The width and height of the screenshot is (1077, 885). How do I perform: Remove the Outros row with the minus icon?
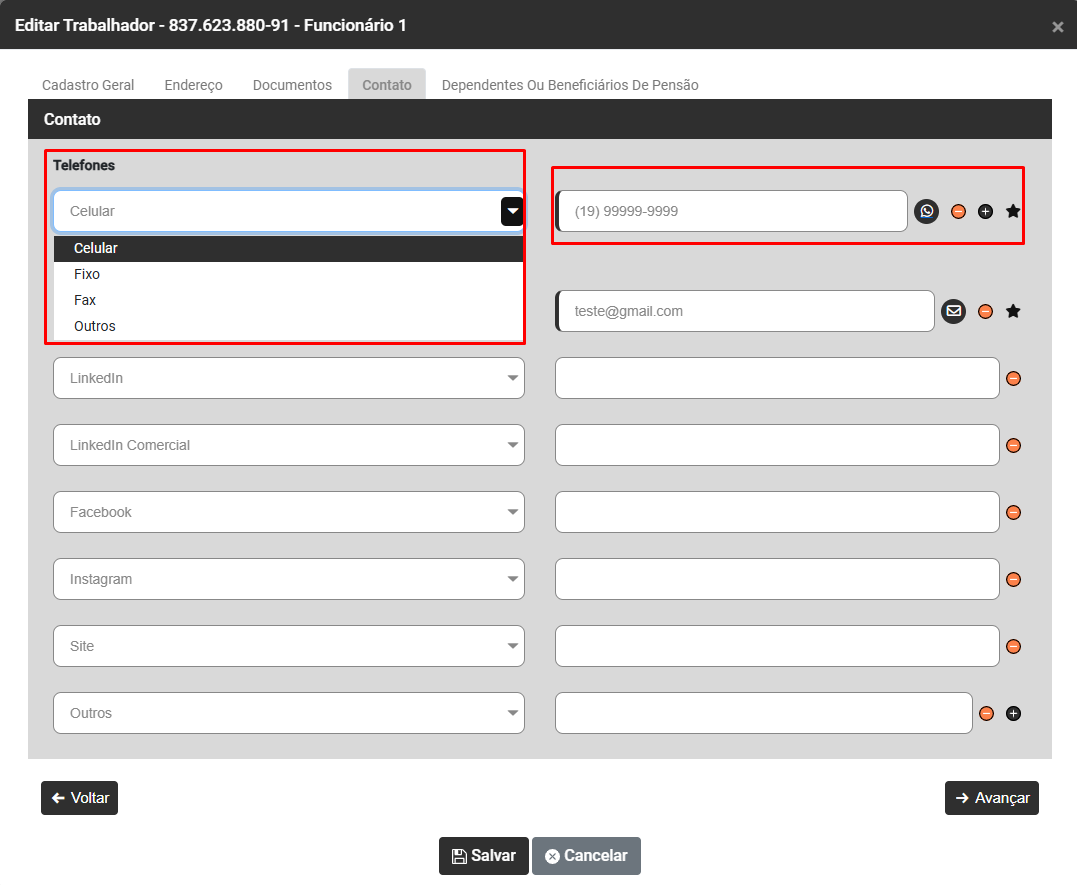tap(986, 713)
